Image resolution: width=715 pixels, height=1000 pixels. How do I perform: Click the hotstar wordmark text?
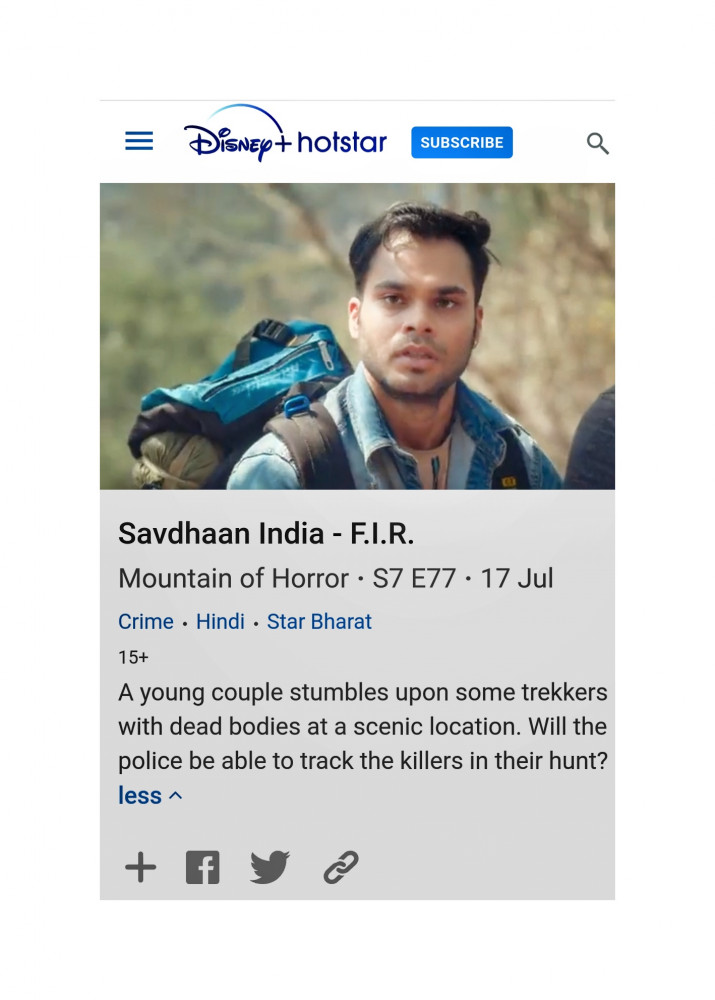[x=342, y=142]
